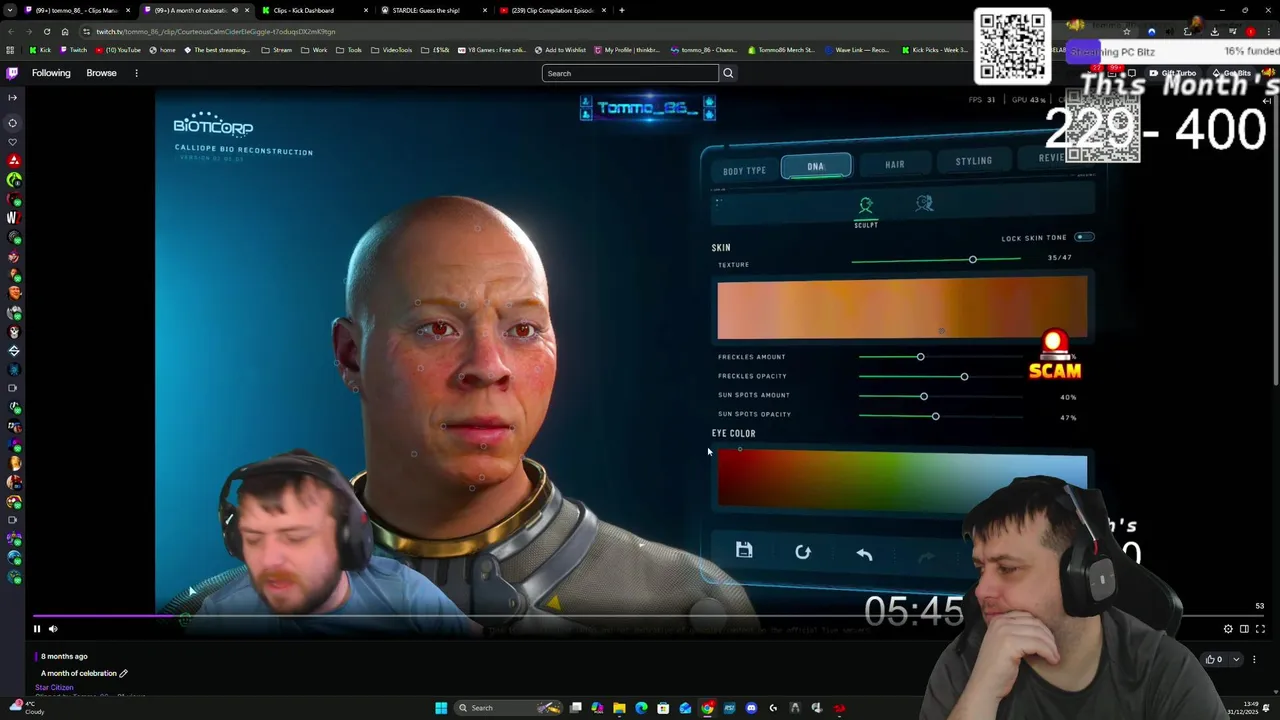Switch to the Hair tab
This screenshot has width=1280, height=720.
point(895,164)
